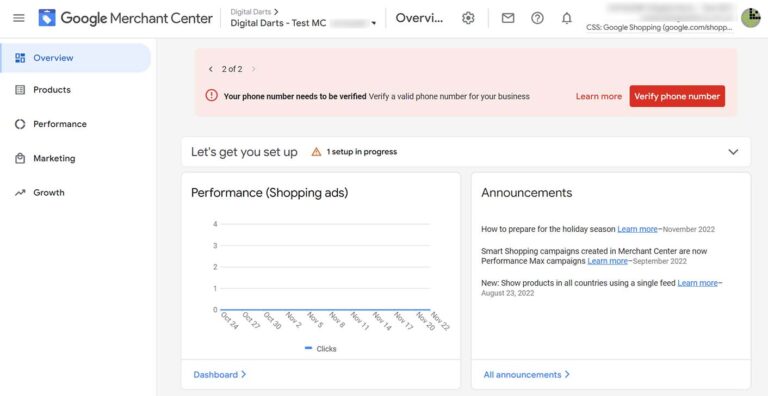Click the Digital Darts breadcrumb
Screen dimensions: 768x396
click(x=251, y=12)
